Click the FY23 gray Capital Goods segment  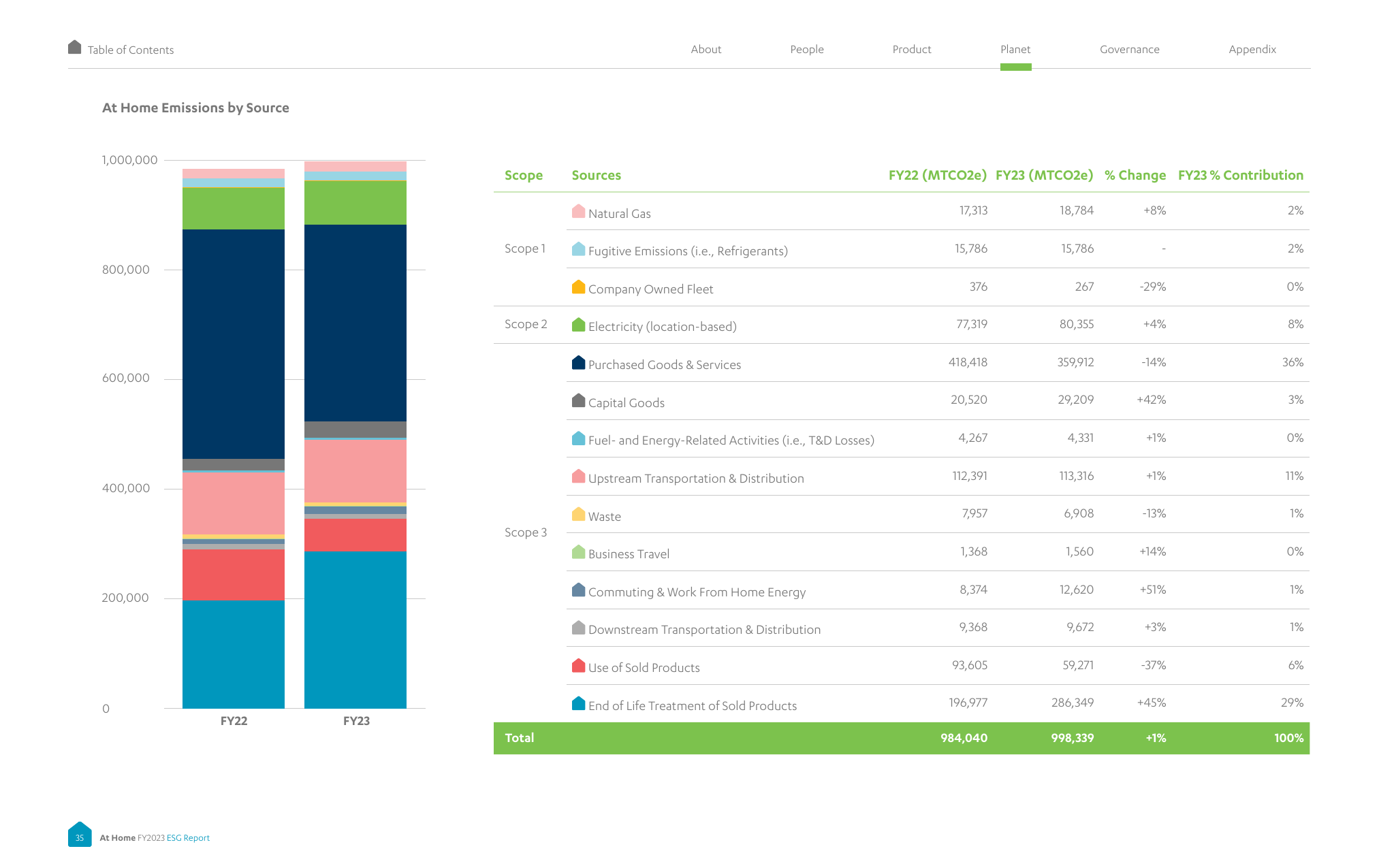(x=355, y=430)
